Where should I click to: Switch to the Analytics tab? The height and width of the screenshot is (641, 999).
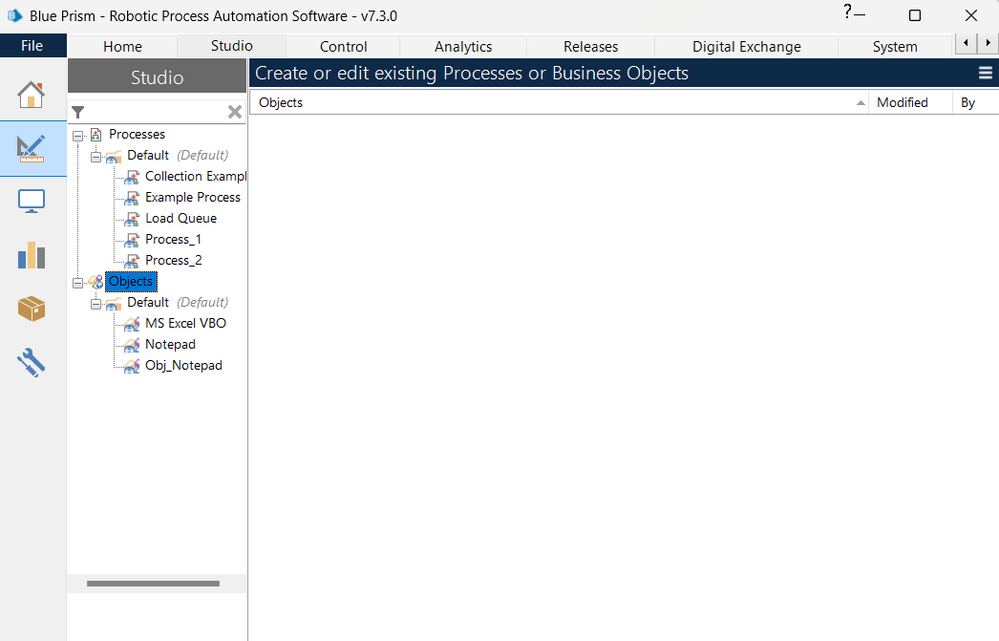pos(463,47)
